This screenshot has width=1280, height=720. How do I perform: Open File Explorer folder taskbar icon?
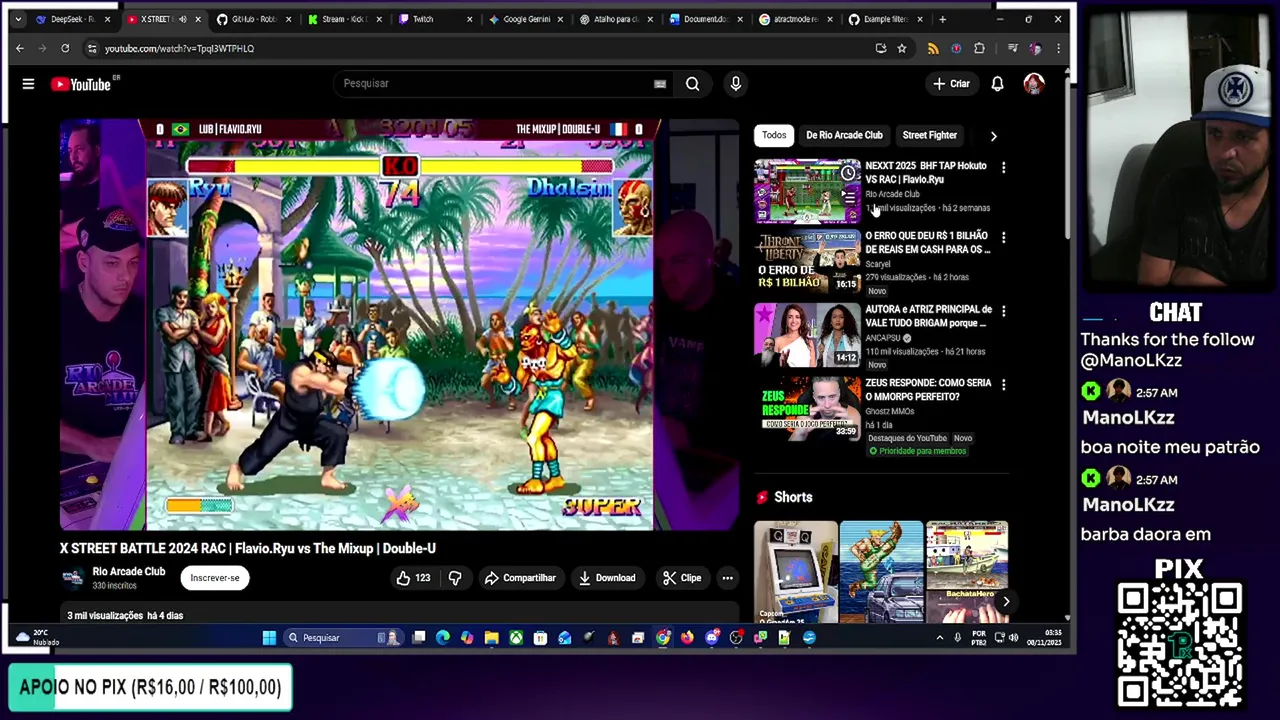point(491,638)
